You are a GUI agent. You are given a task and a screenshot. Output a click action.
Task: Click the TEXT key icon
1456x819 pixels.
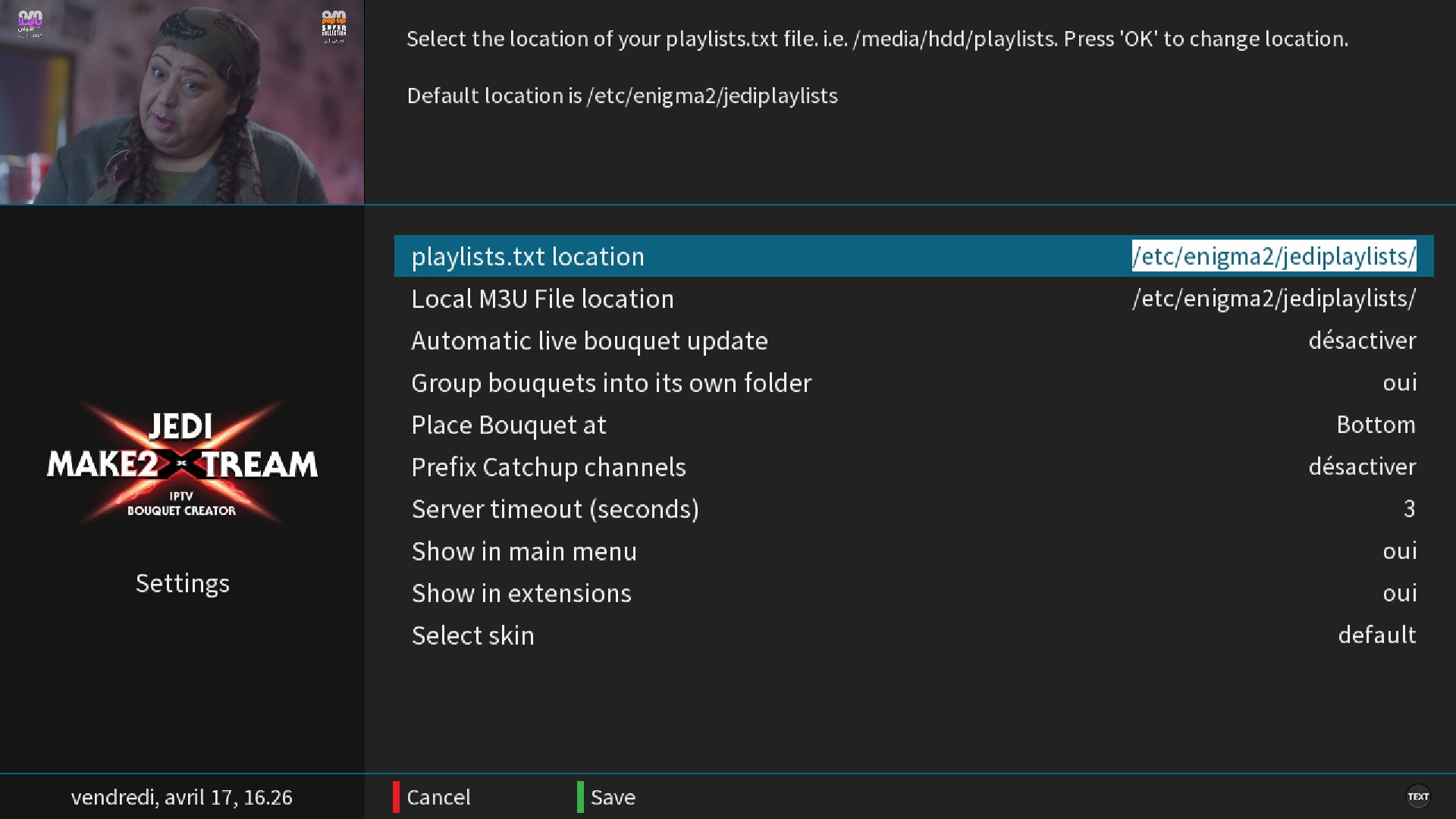click(x=1417, y=796)
